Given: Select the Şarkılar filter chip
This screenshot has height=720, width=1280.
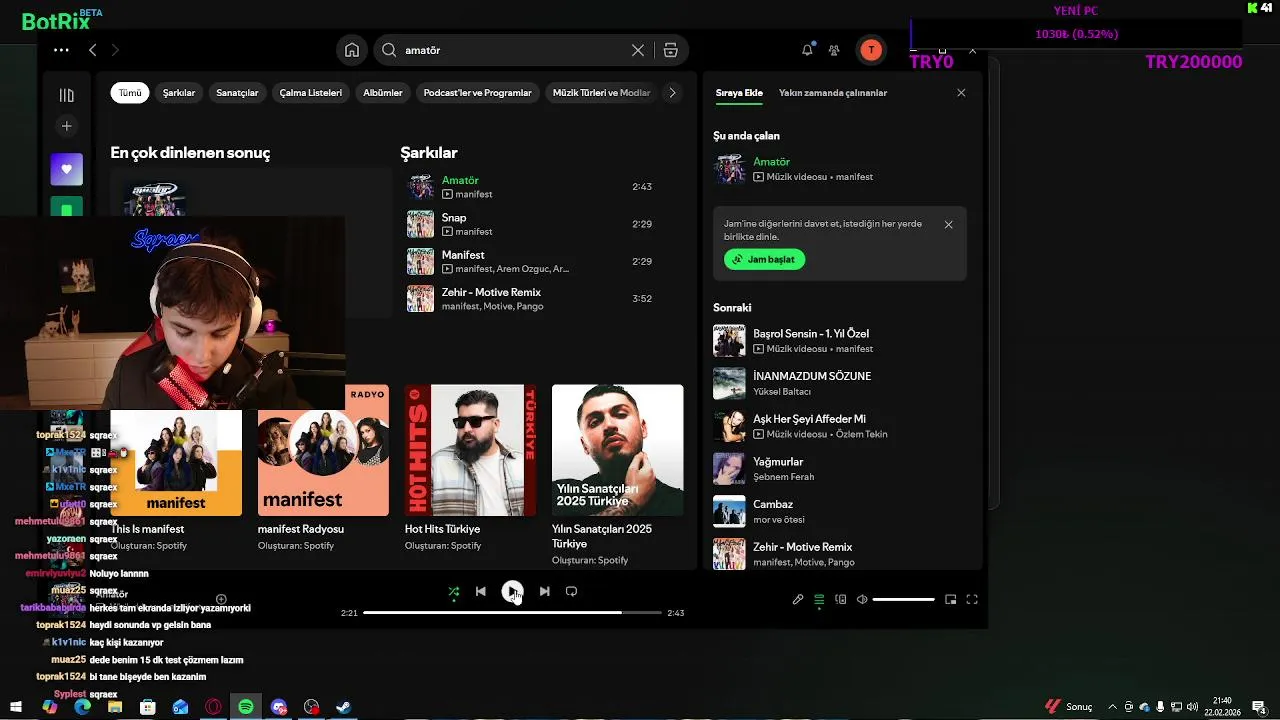Looking at the screenshot, I should 179,93.
